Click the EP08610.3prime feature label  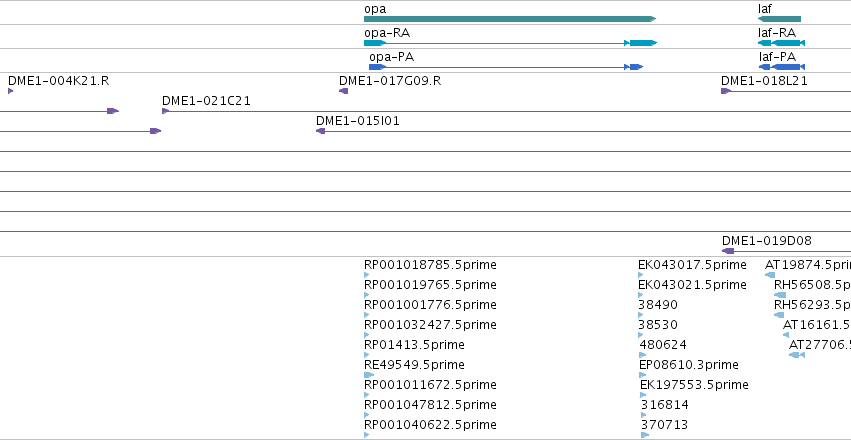pos(689,365)
